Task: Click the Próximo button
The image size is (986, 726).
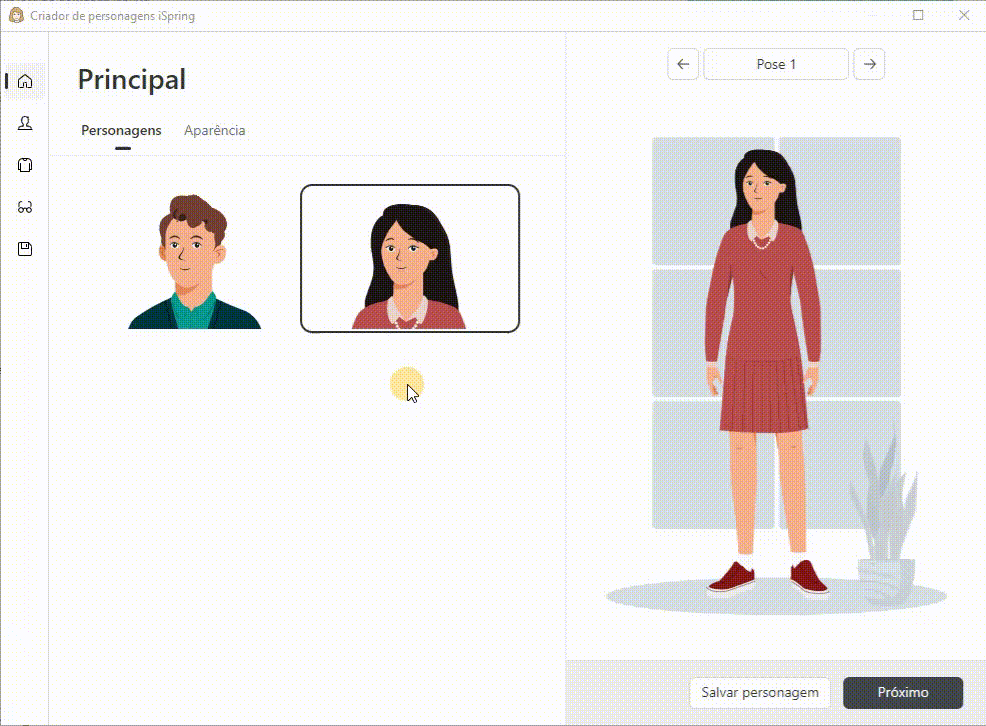Action: click(x=903, y=692)
